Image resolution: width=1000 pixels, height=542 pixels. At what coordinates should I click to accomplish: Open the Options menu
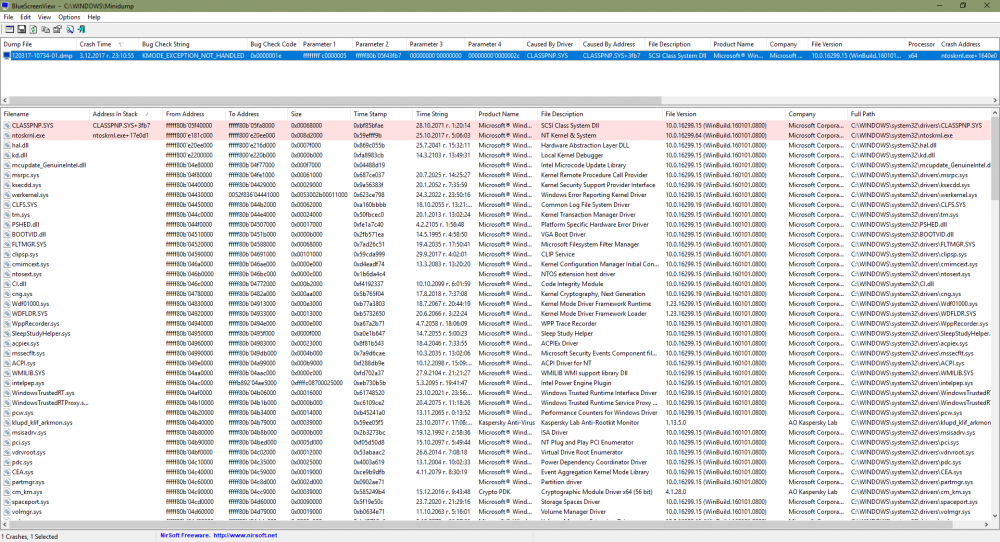[x=69, y=17]
